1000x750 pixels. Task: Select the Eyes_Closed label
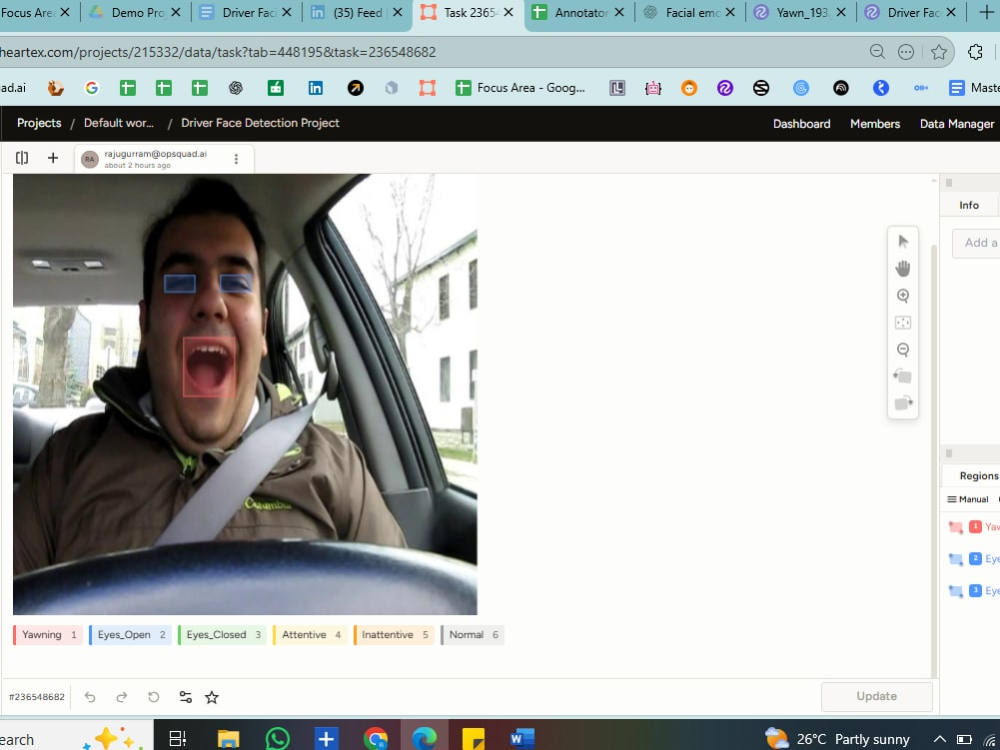(x=222, y=635)
